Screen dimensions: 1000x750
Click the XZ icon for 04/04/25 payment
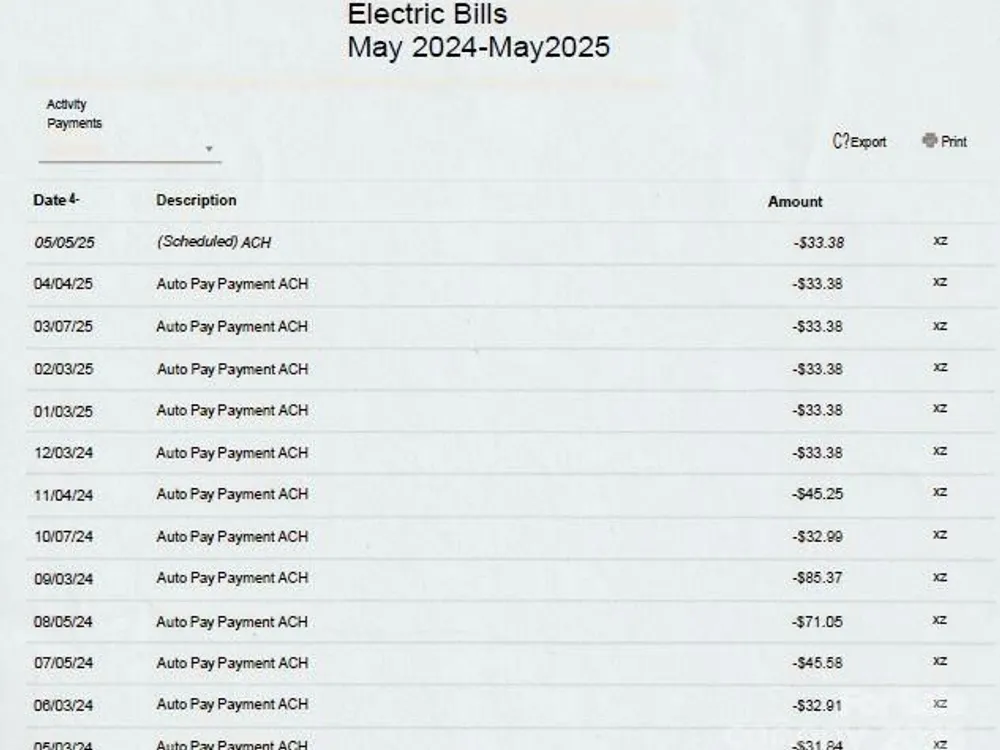tap(940, 281)
